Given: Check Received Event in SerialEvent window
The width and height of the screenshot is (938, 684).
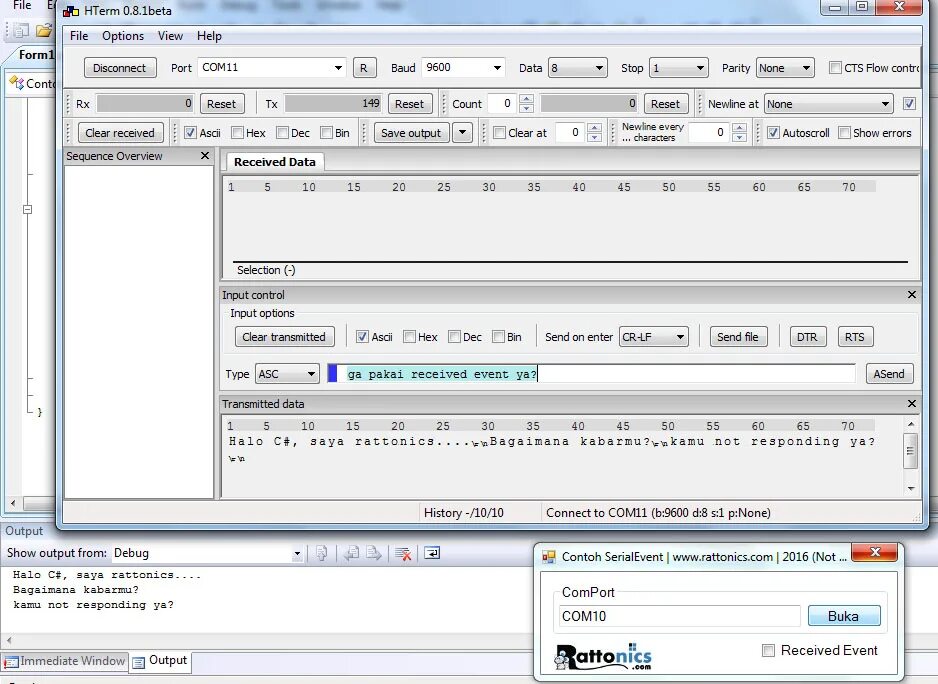Looking at the screenshot, I should tap(768, 650).
